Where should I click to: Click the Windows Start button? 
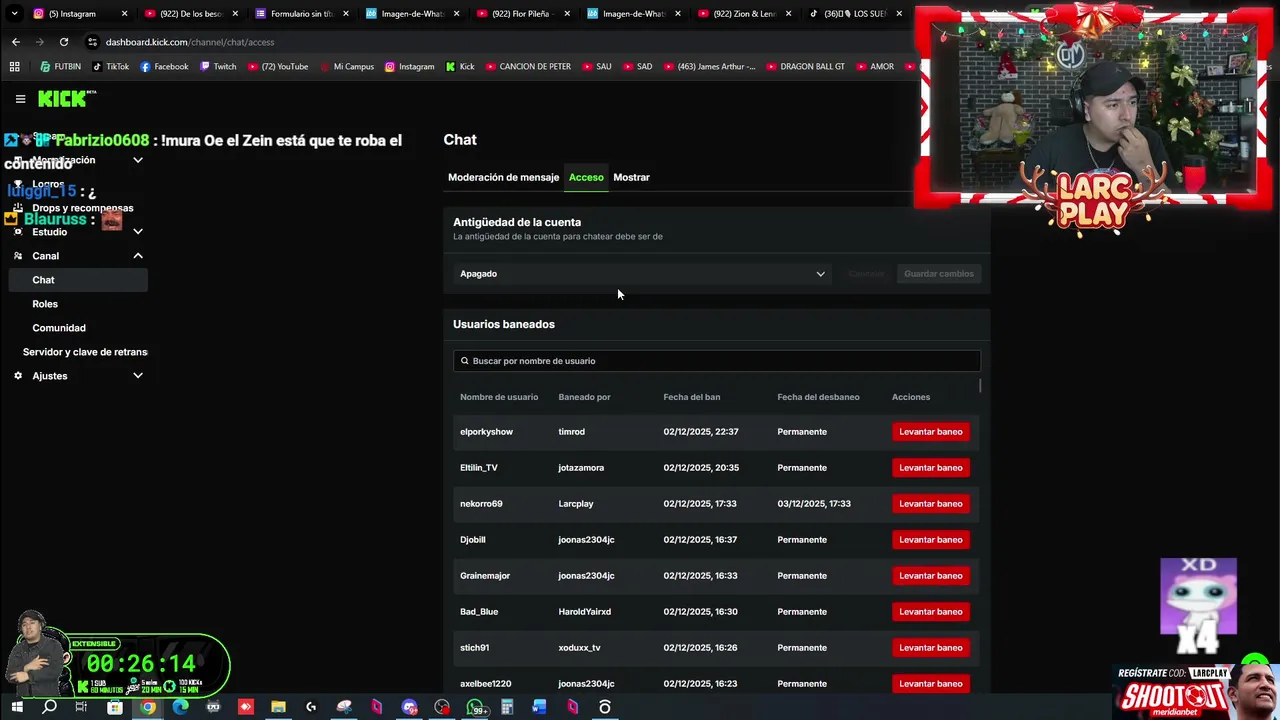pyautogui.click(x=17, y=707)
